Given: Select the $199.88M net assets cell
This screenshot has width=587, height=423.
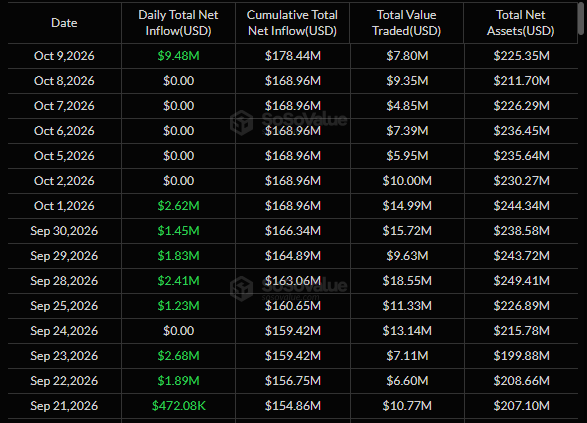Looking at the screenshot, I should [521, 356].
